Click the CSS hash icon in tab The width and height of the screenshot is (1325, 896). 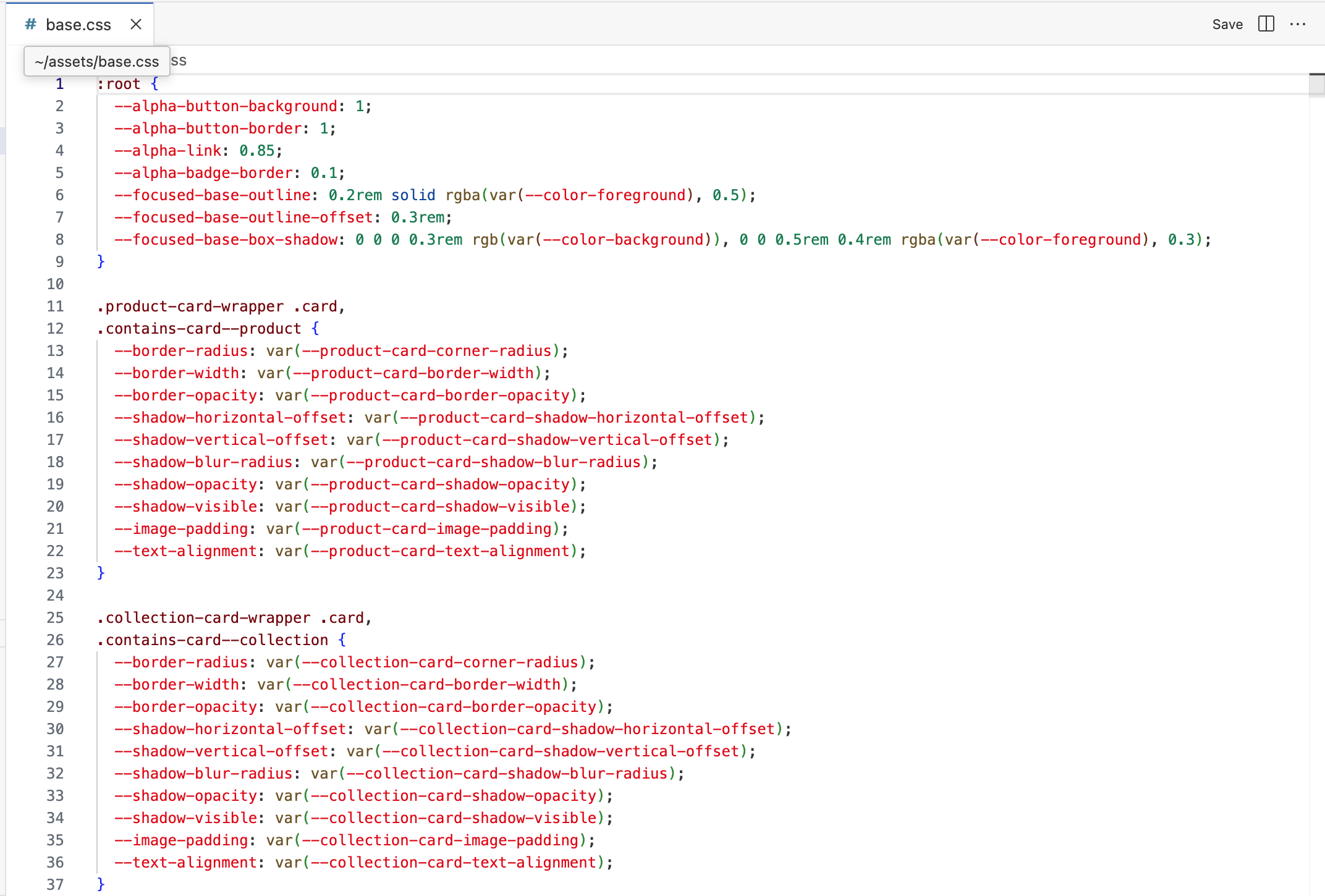coord(30,24)
